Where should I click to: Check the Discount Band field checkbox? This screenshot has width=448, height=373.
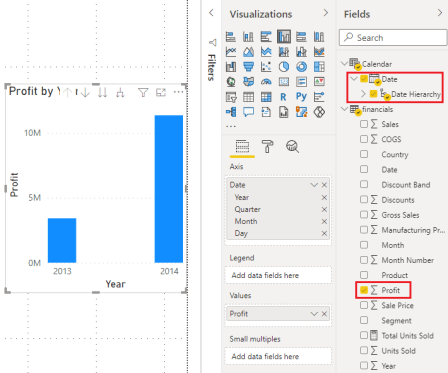[364, 184]
